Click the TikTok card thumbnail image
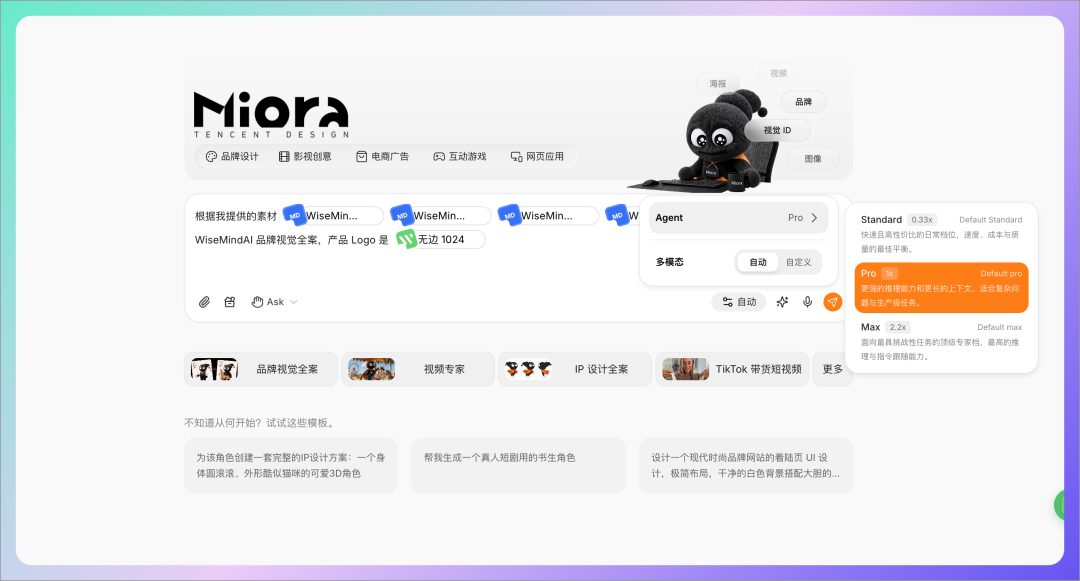The image size is (1080, 581). point(685,370)
